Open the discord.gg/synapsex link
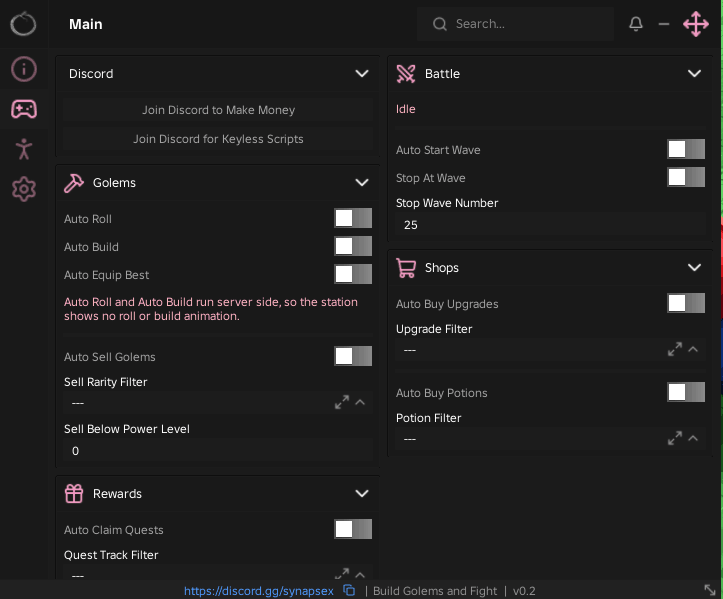Viewport: 723px width, 599px height. tap(259, 591)
